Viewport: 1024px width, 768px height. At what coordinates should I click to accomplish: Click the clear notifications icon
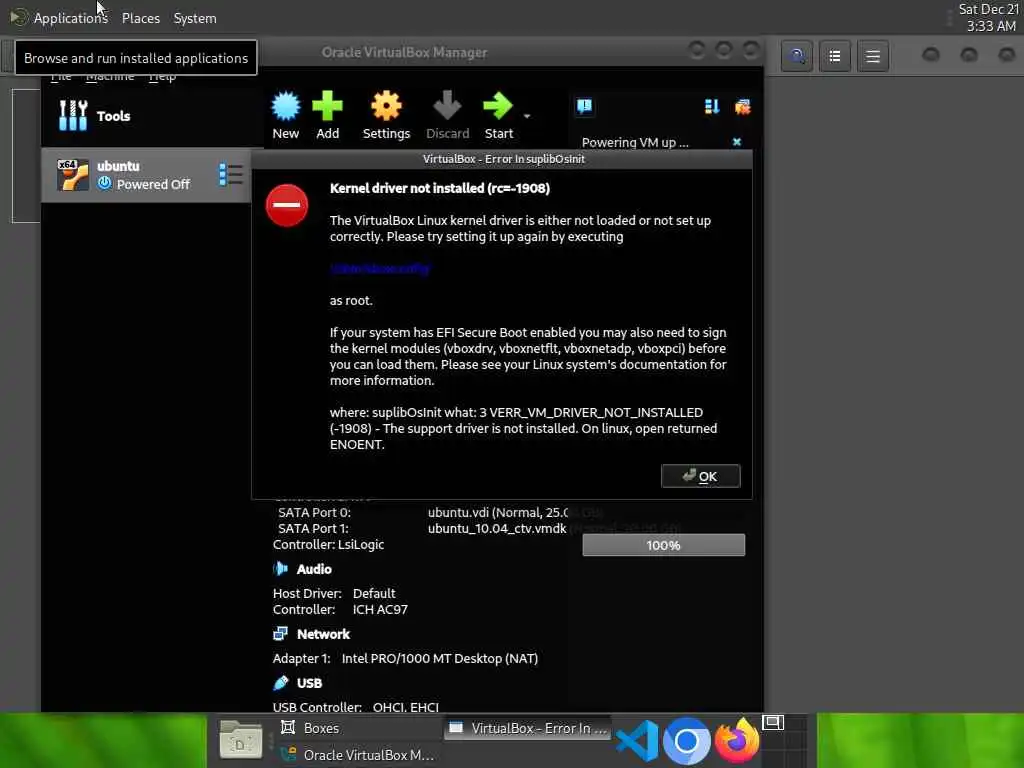pyautogui.click(x=743, y=106)
